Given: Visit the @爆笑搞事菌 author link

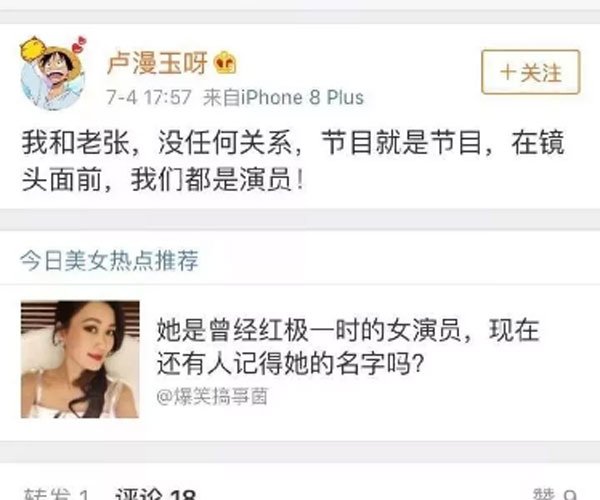Looking at the screenshot, I should pyautogui.click(x=212, y=396).
